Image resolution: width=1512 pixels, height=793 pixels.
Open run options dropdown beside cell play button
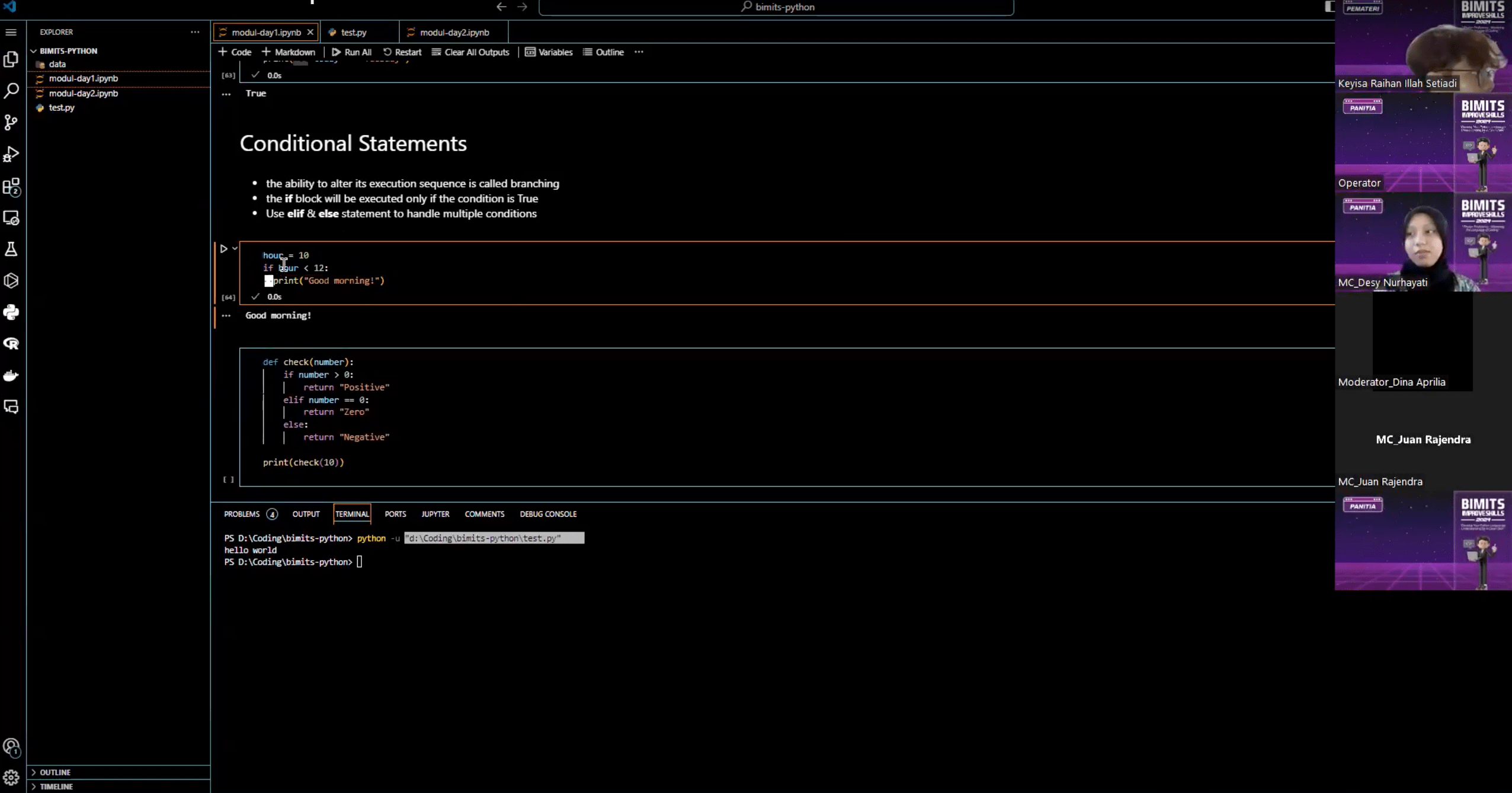pos(235,249)
